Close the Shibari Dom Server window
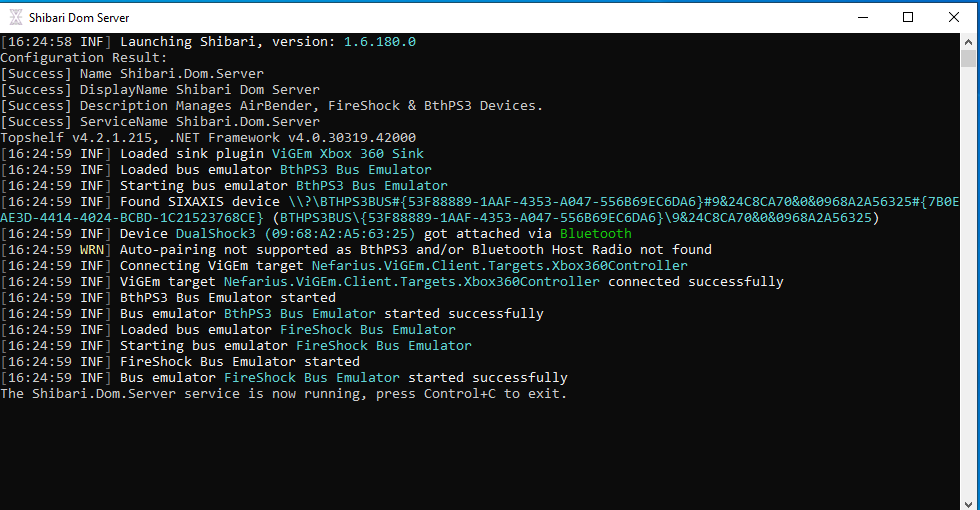This screenshot has width=980, height=510. tap(954, 17)
